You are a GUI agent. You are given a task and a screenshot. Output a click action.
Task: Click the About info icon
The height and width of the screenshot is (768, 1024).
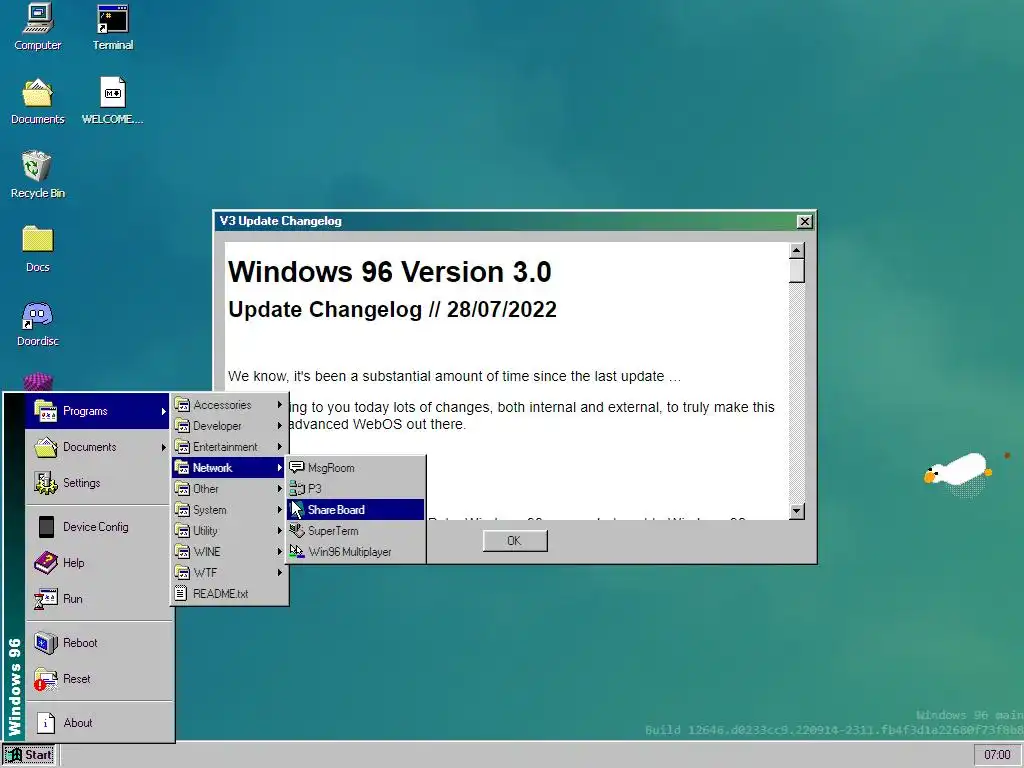[x=45, y=723]
